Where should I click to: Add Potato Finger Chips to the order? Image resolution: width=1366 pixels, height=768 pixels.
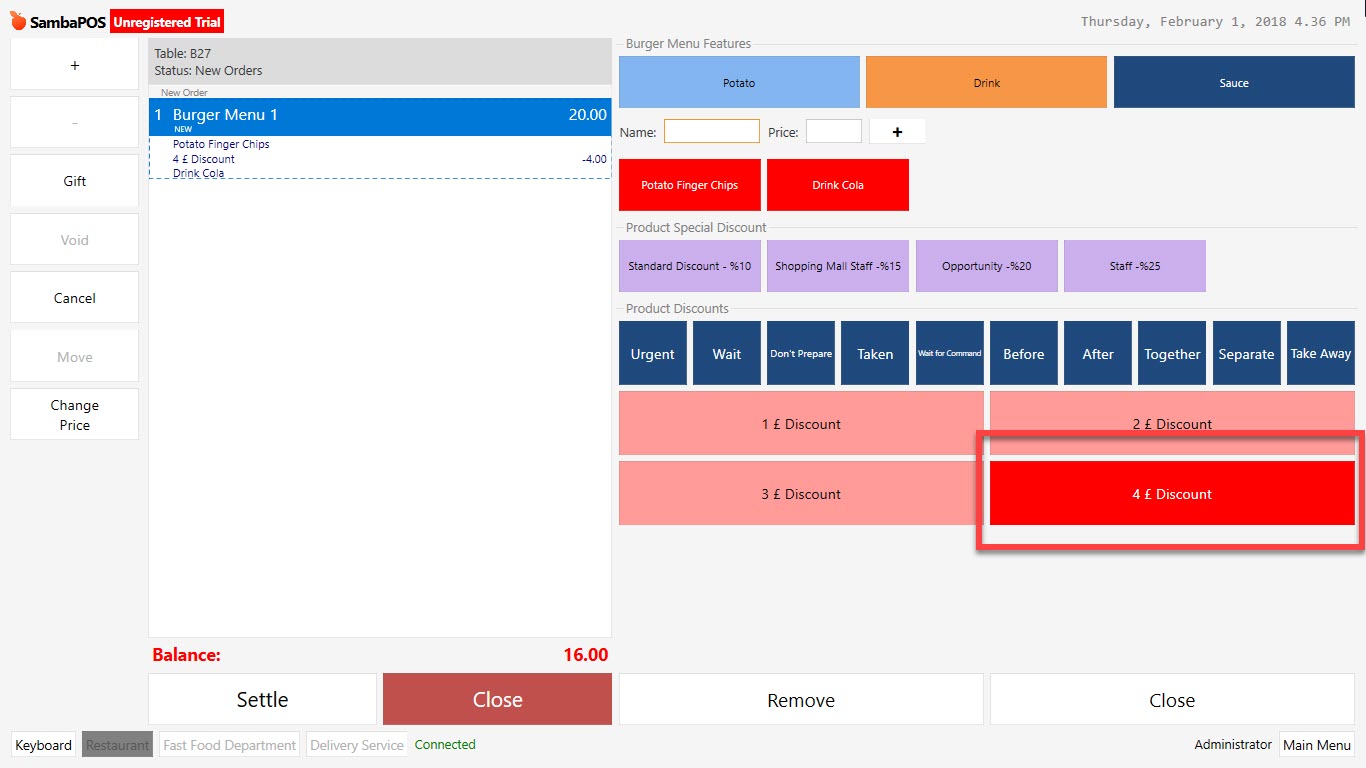tap(689, 184)
